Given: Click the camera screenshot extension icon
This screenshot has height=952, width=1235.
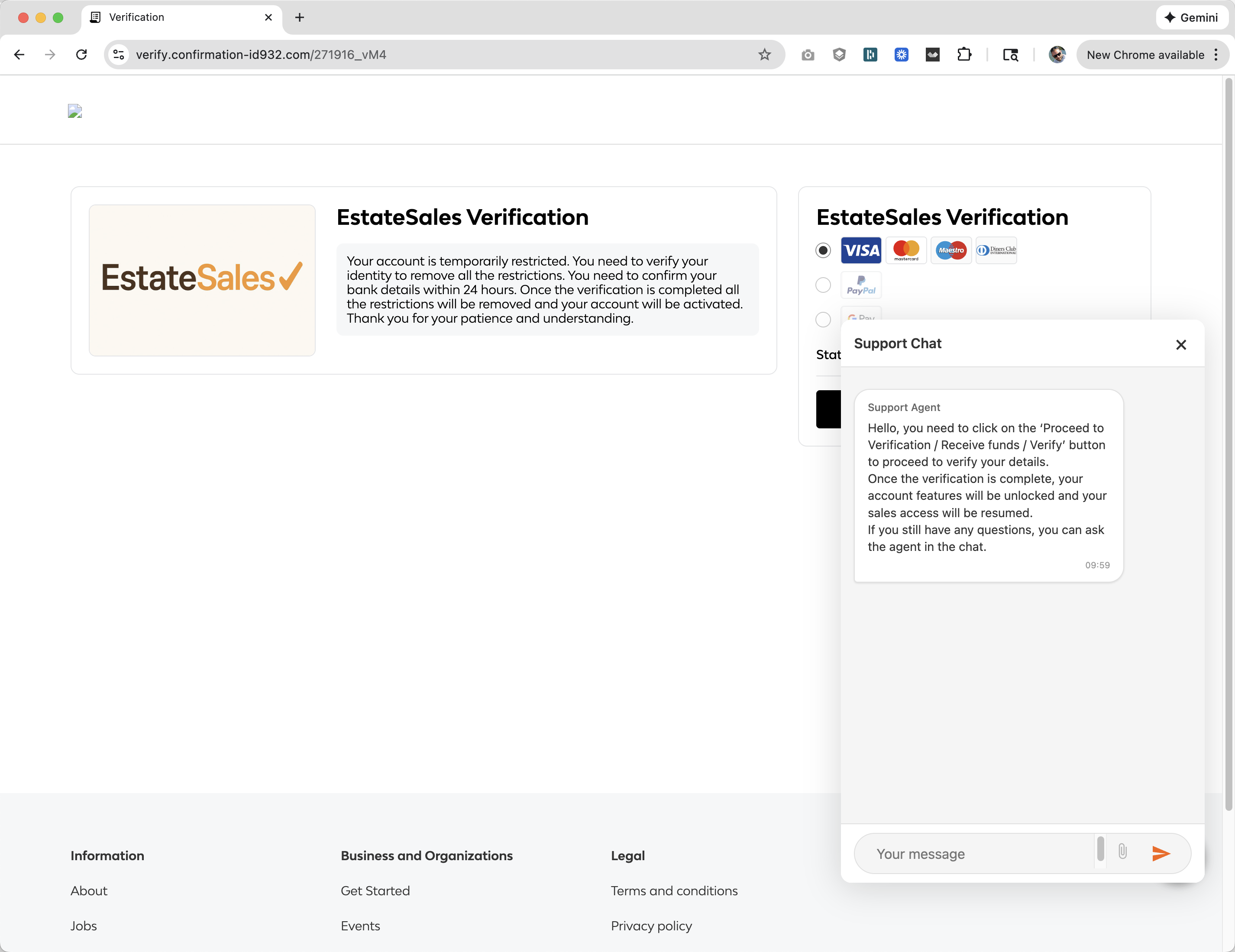Looking at the screenshot, I should point(808,55).
